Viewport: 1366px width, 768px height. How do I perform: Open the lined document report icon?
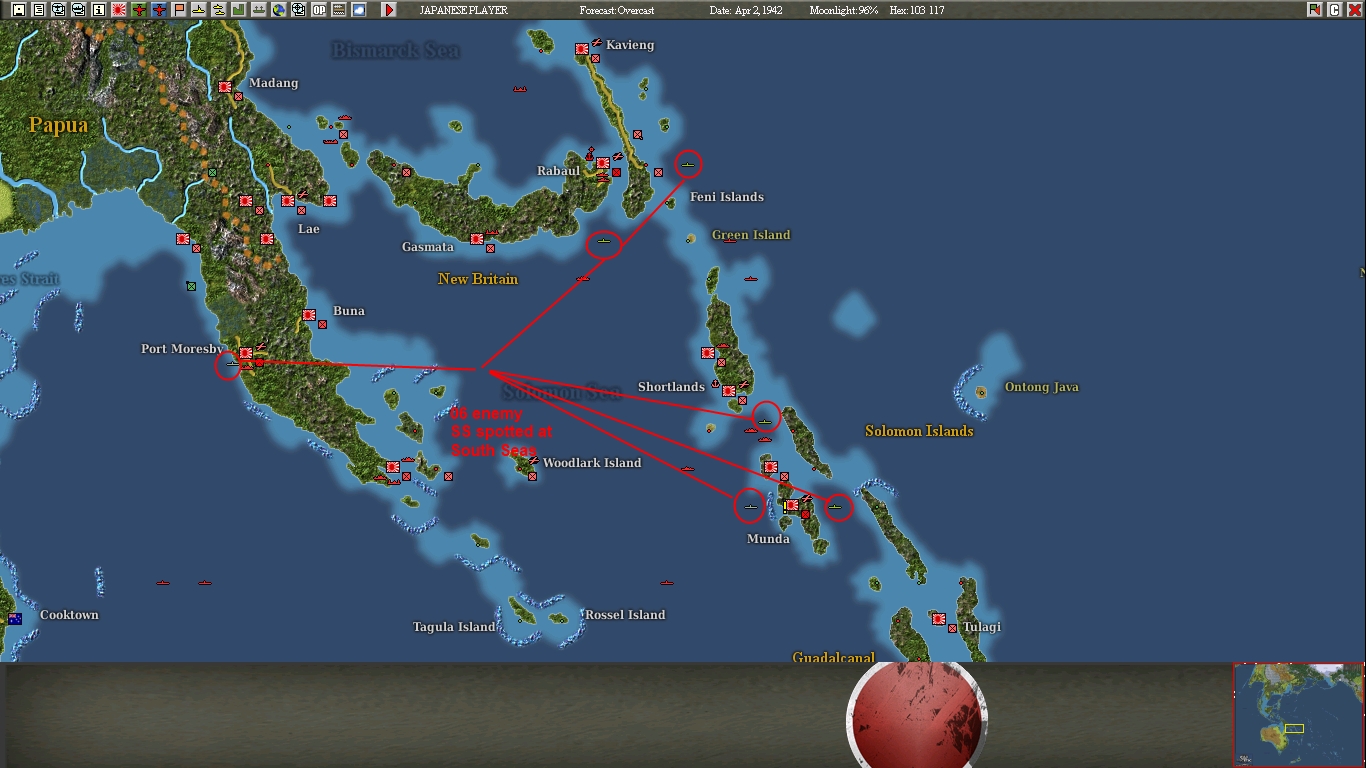pos(39,10)
